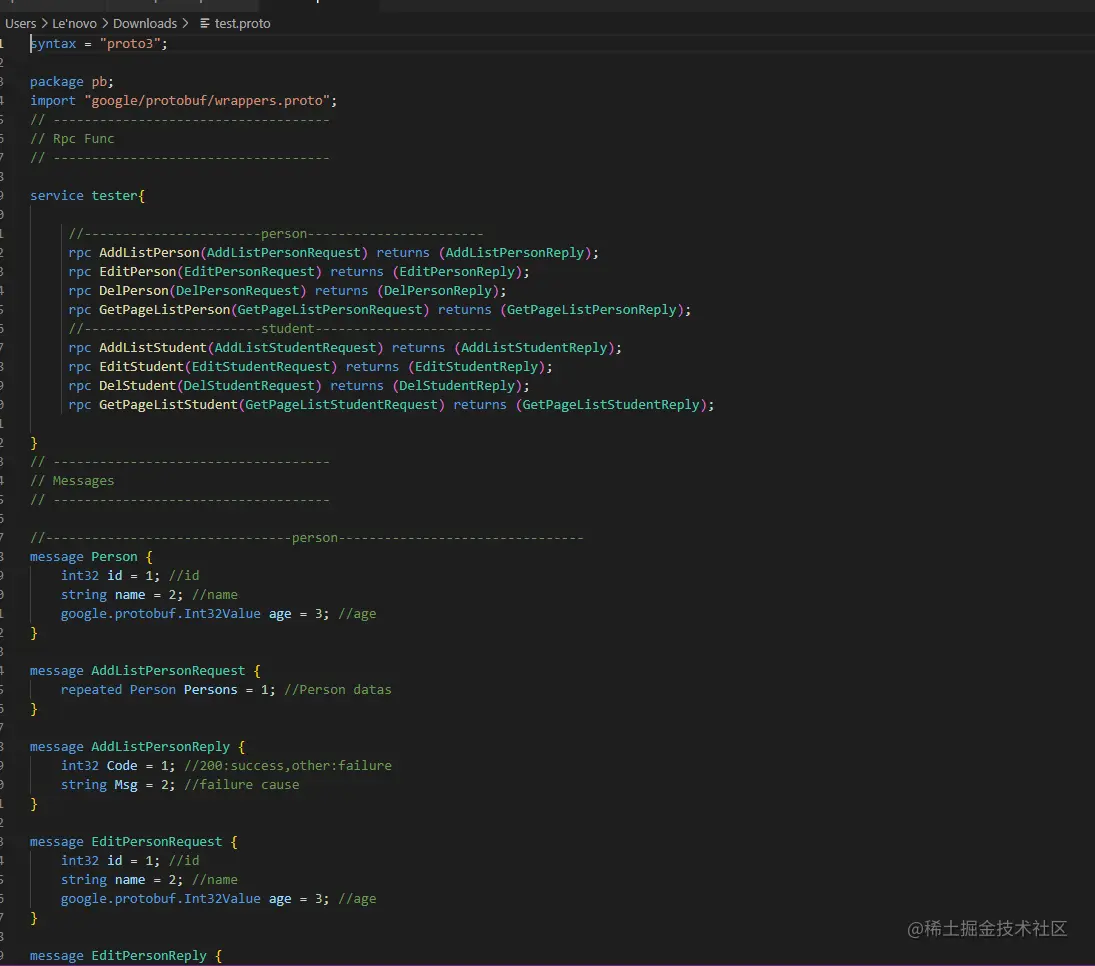The width and height of the screenshot is (1095, 966).
Task: Click the 'message Person {' declaration
Action: [x=91, y=557]
